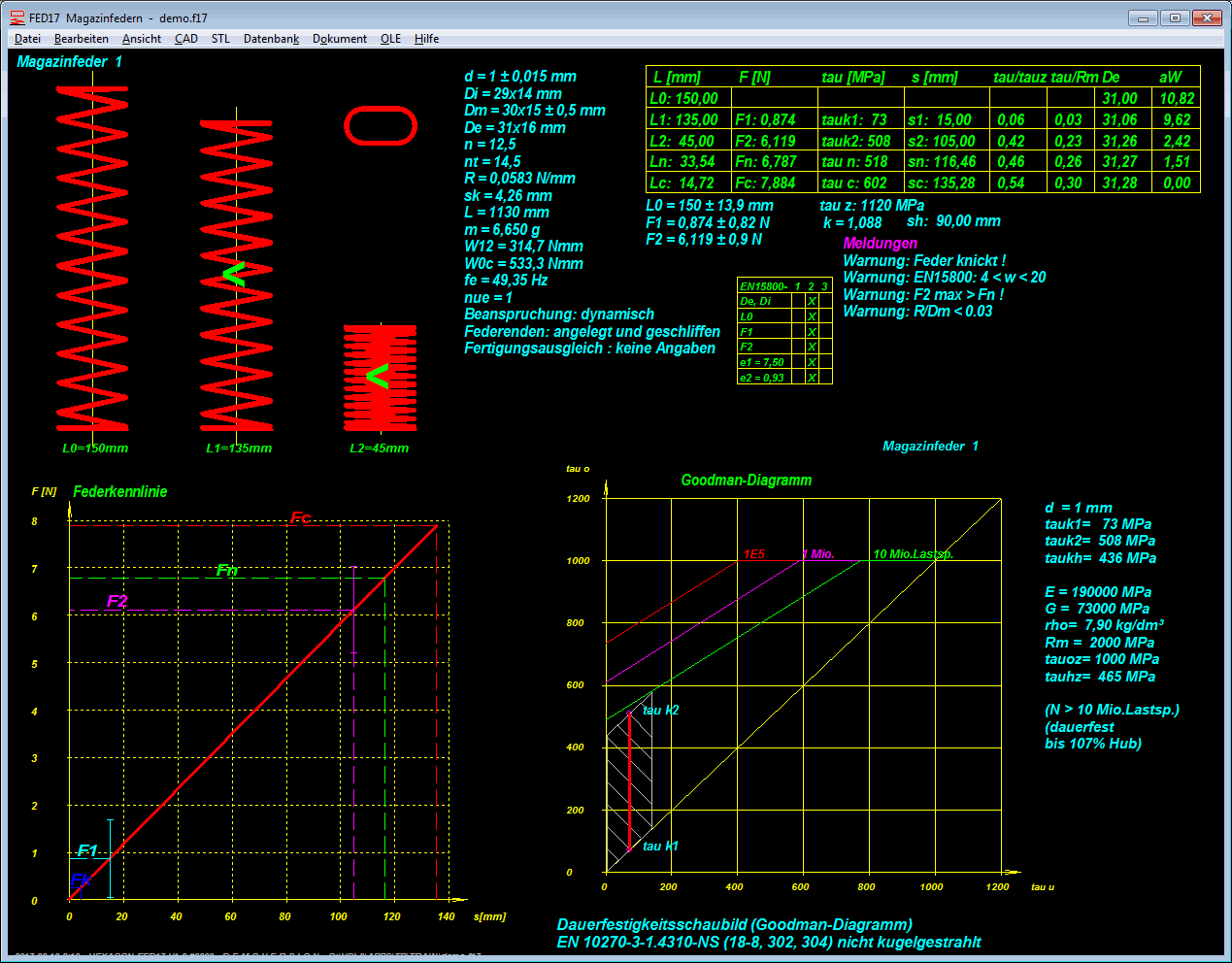Open the Datenbank menu
Screen dimensions: 1232x963
tap(271, 39)
